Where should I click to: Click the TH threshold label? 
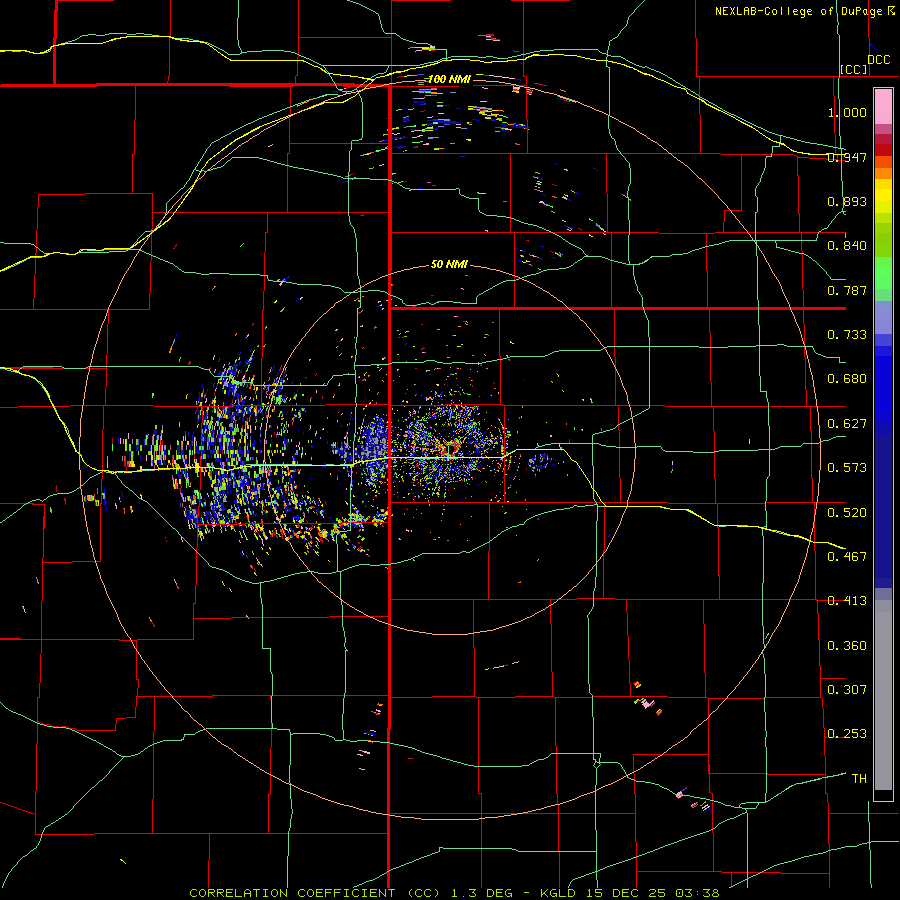tap(859, 779)
